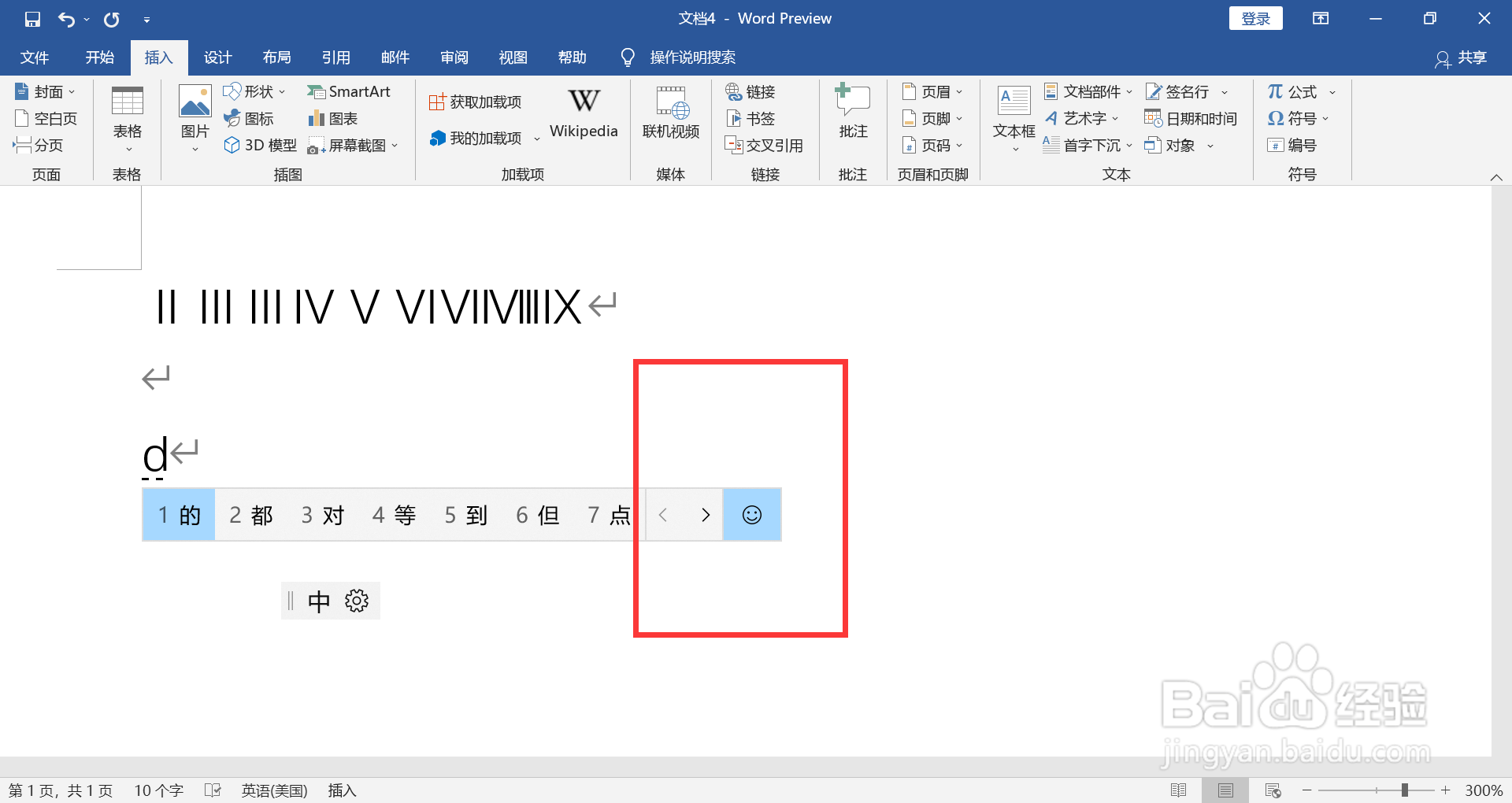The width and height of the screenshot is (1512, 803).
Task: Open IME settings gear
Action: coord(357,601)
